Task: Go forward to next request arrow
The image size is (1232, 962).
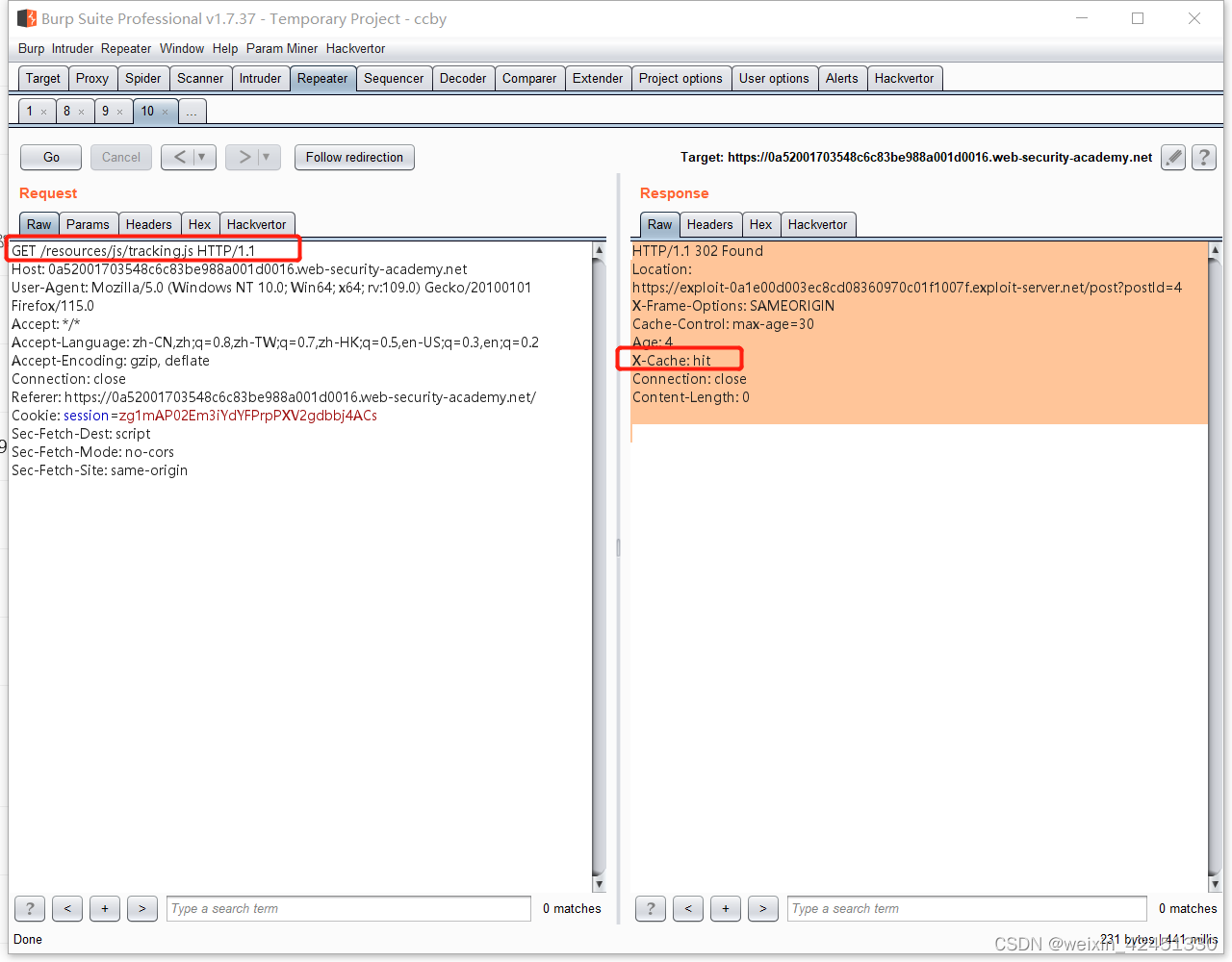Action: coord(244,157)
